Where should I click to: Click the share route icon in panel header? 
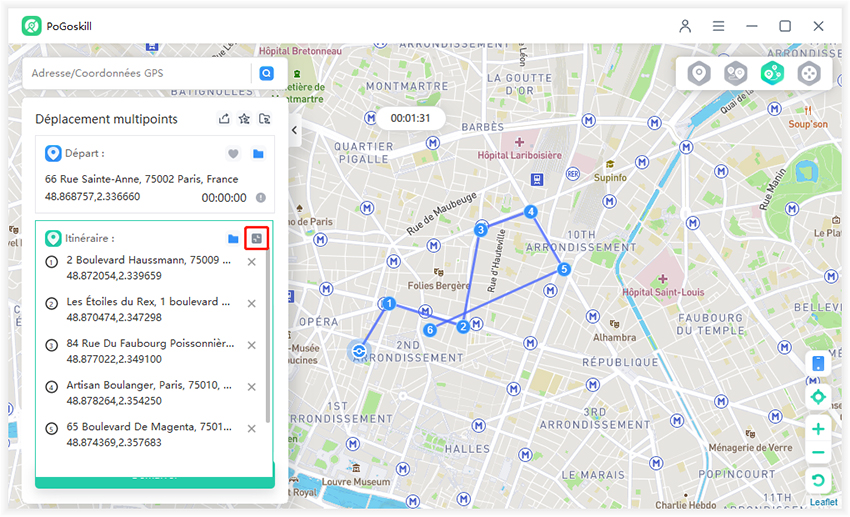pyautogui.click(x=224, y=119)
